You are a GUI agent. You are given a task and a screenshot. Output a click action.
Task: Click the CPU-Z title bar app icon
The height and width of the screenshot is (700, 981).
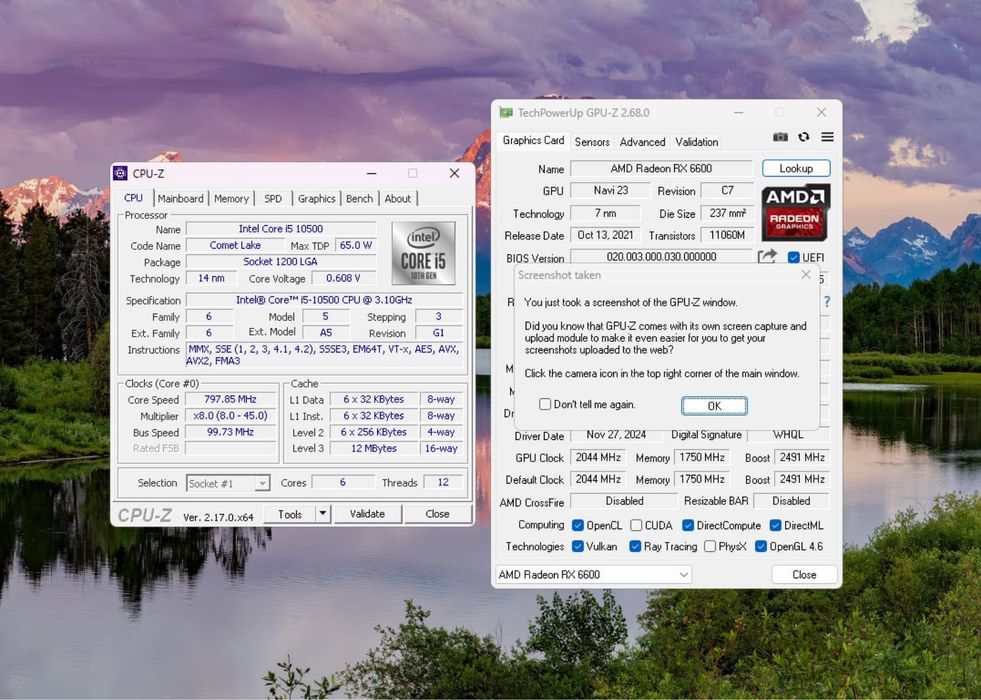point(121,173)
